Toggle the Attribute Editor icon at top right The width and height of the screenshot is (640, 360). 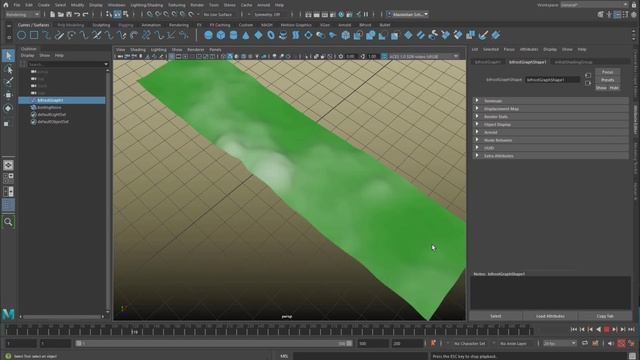coord(617,14)
